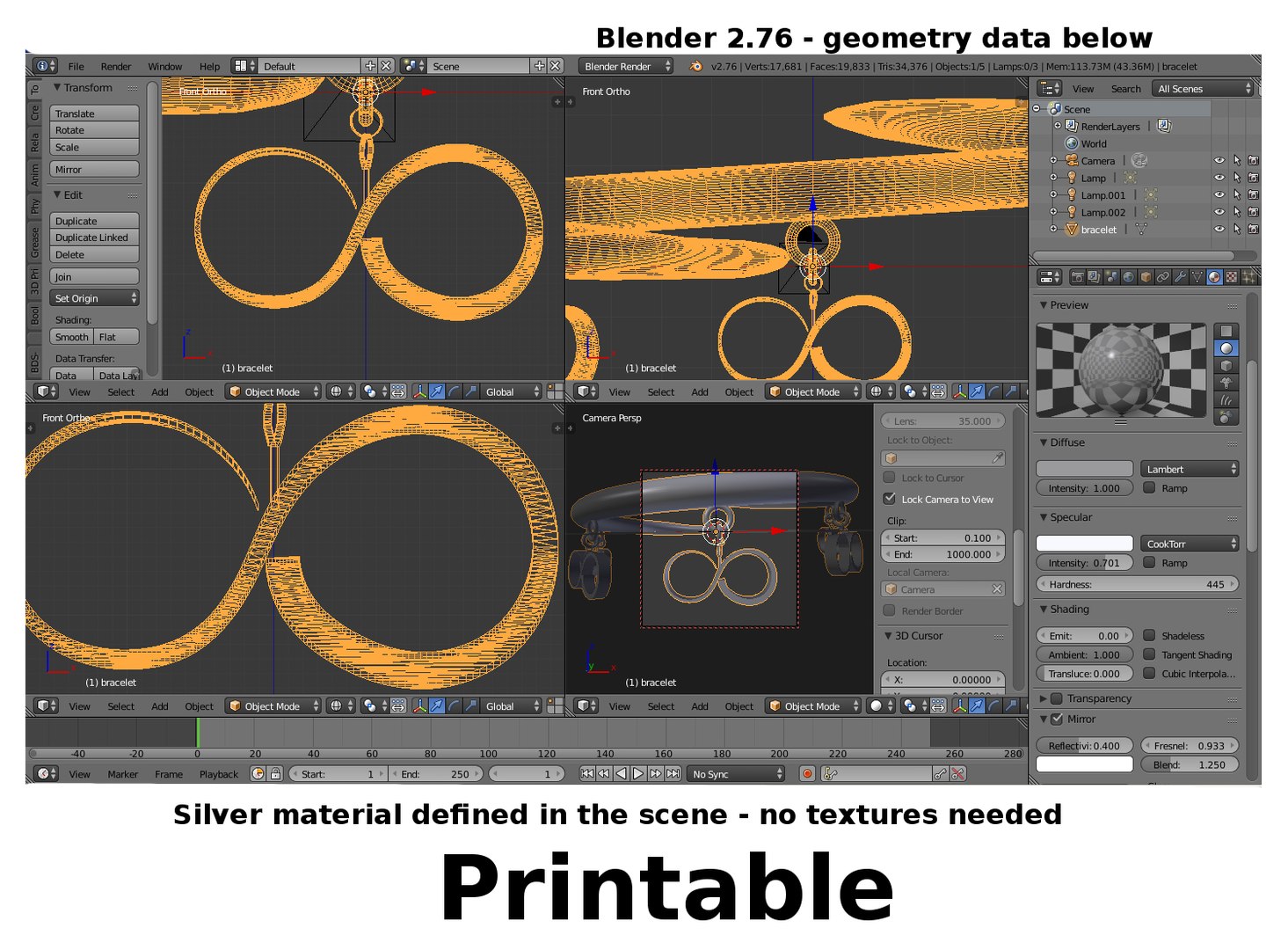Hide the bracelet object using its eye icon
This screenshot has height=950, width=1288.
click(1219, 230)
